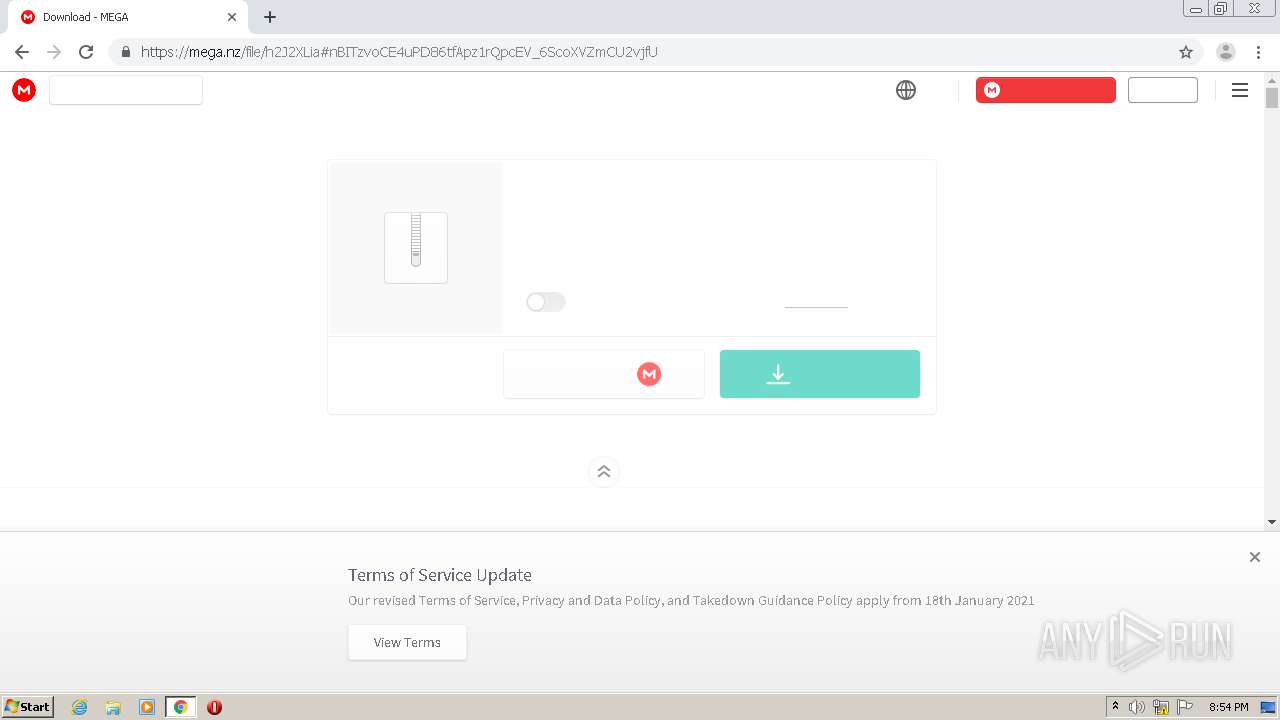Close the Terms of Service banner
The width and height of the screenshot is (1280, 720).
tap(1255, 557)
